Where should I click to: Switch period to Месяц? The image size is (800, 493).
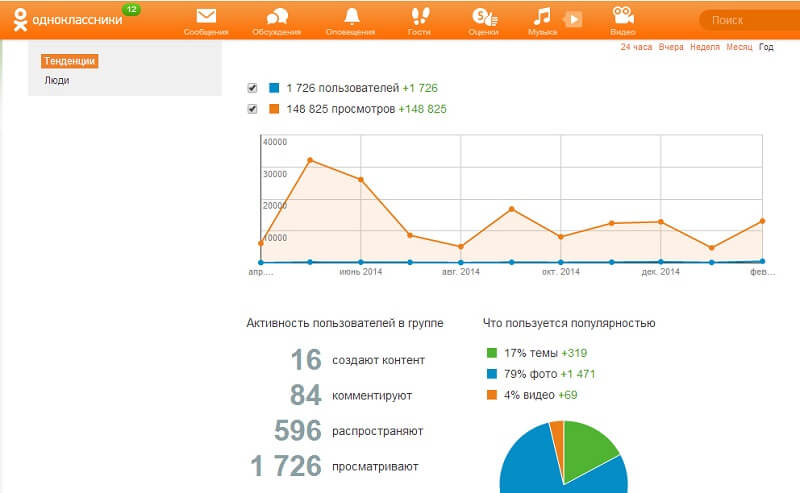click(739, 47)
